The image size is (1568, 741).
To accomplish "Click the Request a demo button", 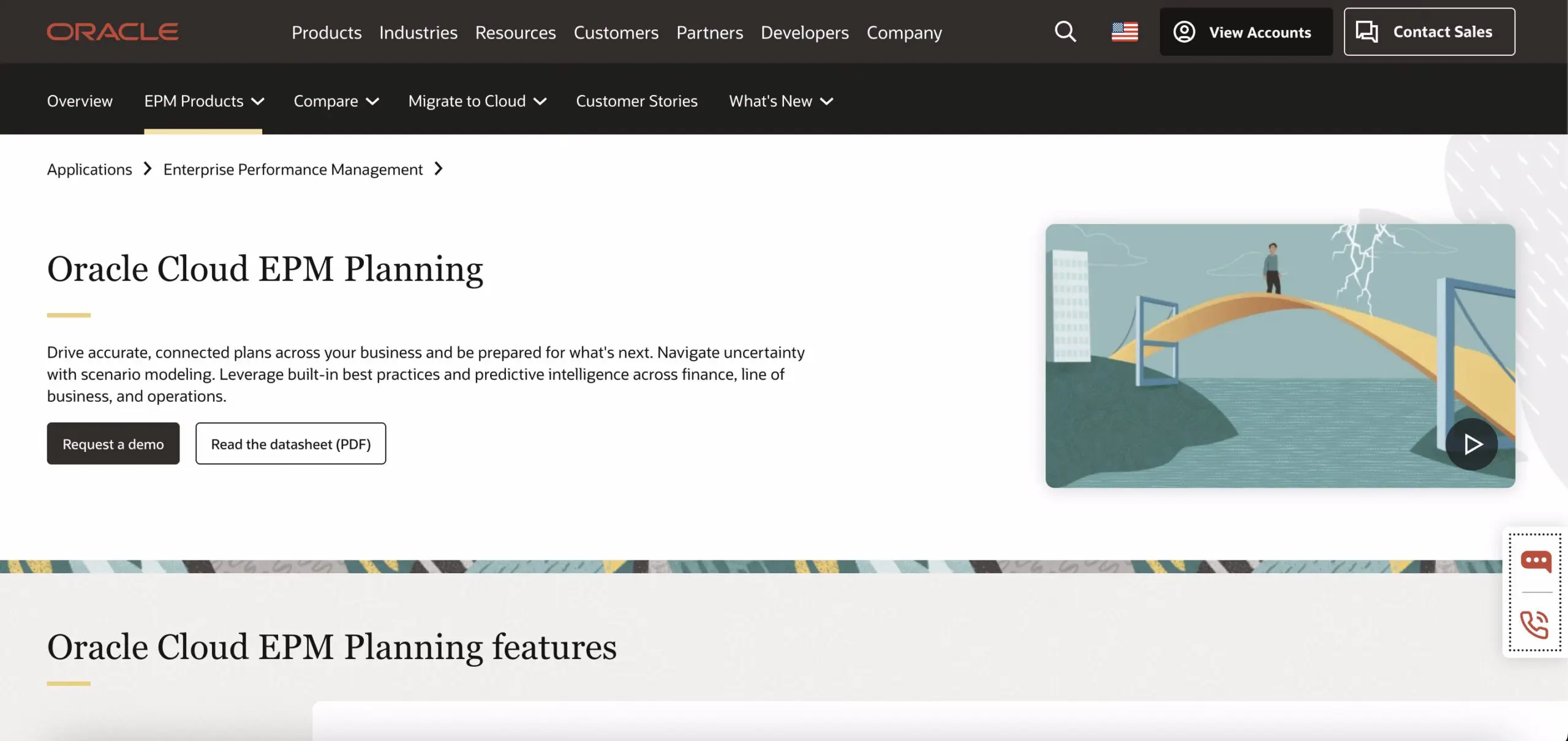I will (x=113, y=443).
